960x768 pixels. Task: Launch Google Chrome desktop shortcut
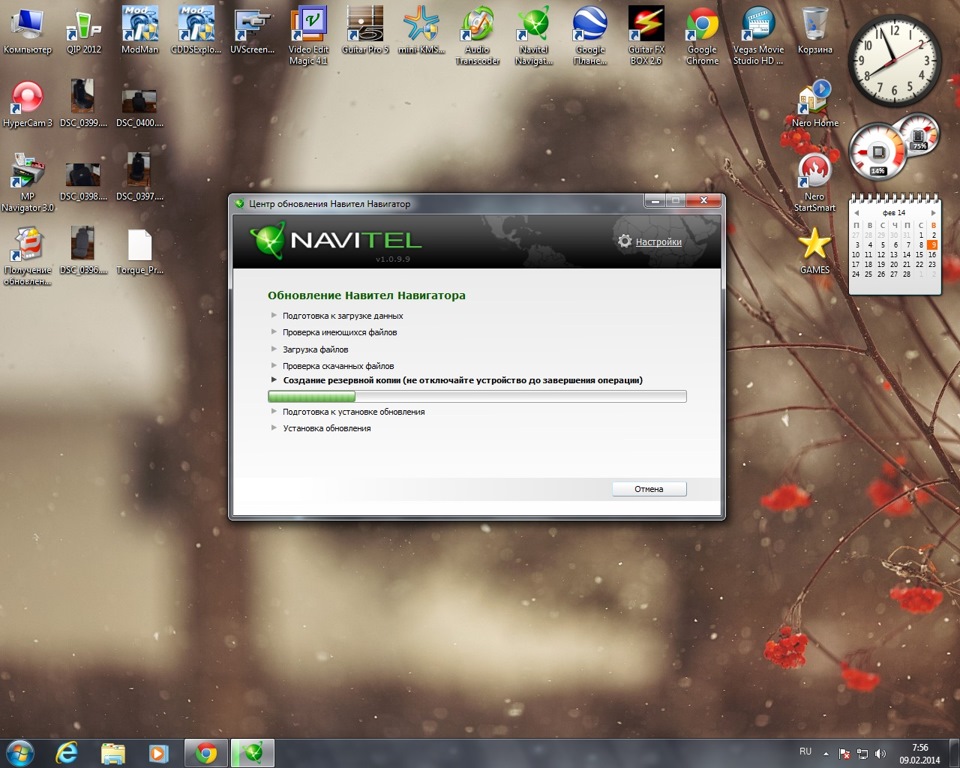[702, 37]
